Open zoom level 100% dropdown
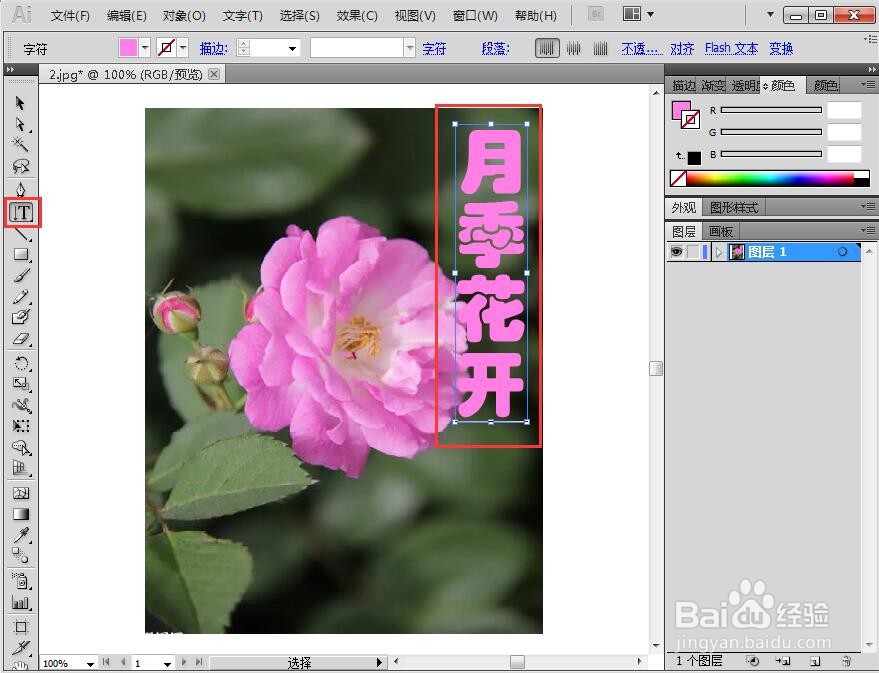Viewport: 879px width, 673px height. (x=90, y=663)
